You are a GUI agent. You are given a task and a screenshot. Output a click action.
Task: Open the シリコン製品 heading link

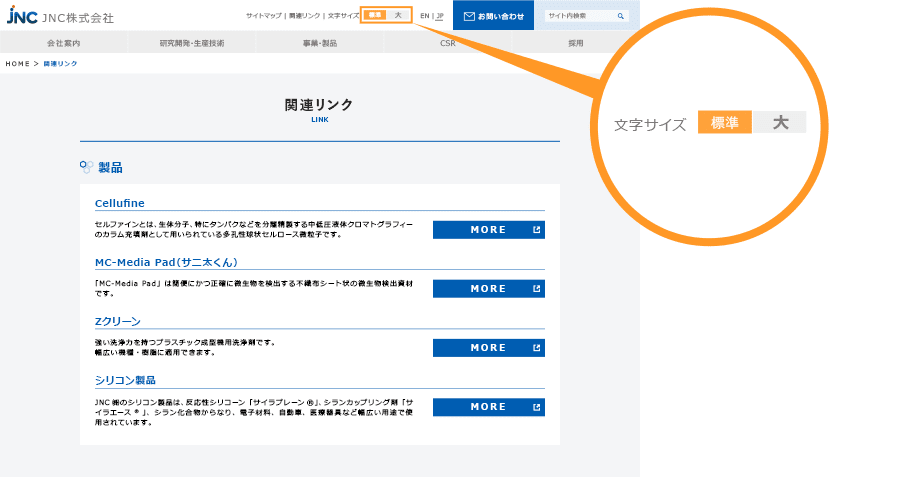click(x=125, y=380)
